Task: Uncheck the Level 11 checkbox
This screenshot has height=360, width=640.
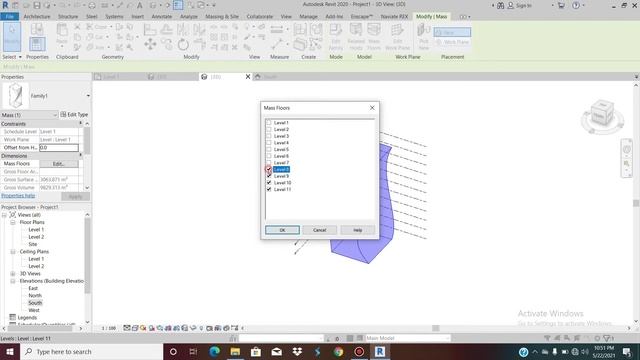Action: click(269, 189)
